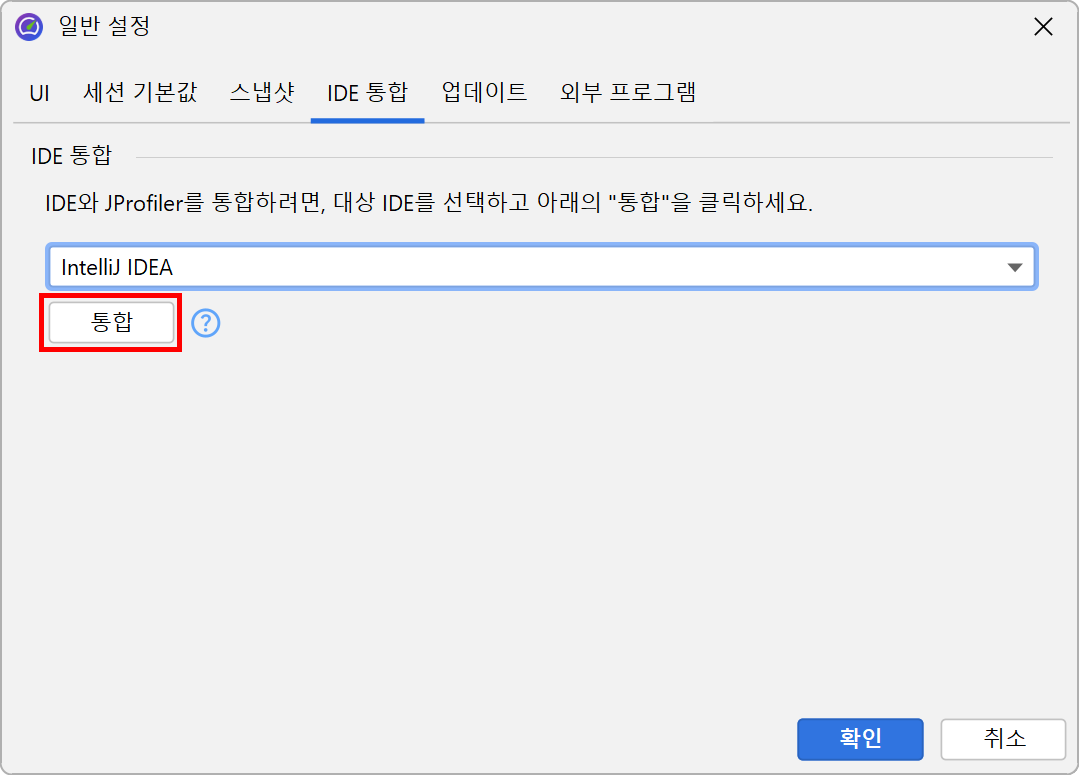Select the IDE 통합 tab
Image resolution: width=1079 pixels, height=775 pixels.
[x=367, y=92]
